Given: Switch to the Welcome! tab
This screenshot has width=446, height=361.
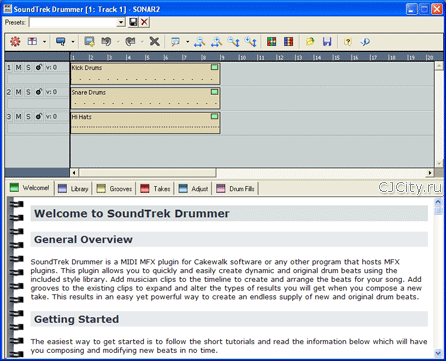Looking at the screenshot, I should (x=30, y=188).
